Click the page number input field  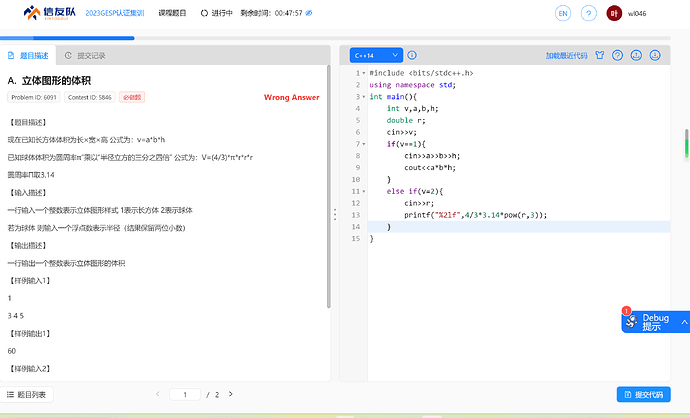[x=185, y=395]
